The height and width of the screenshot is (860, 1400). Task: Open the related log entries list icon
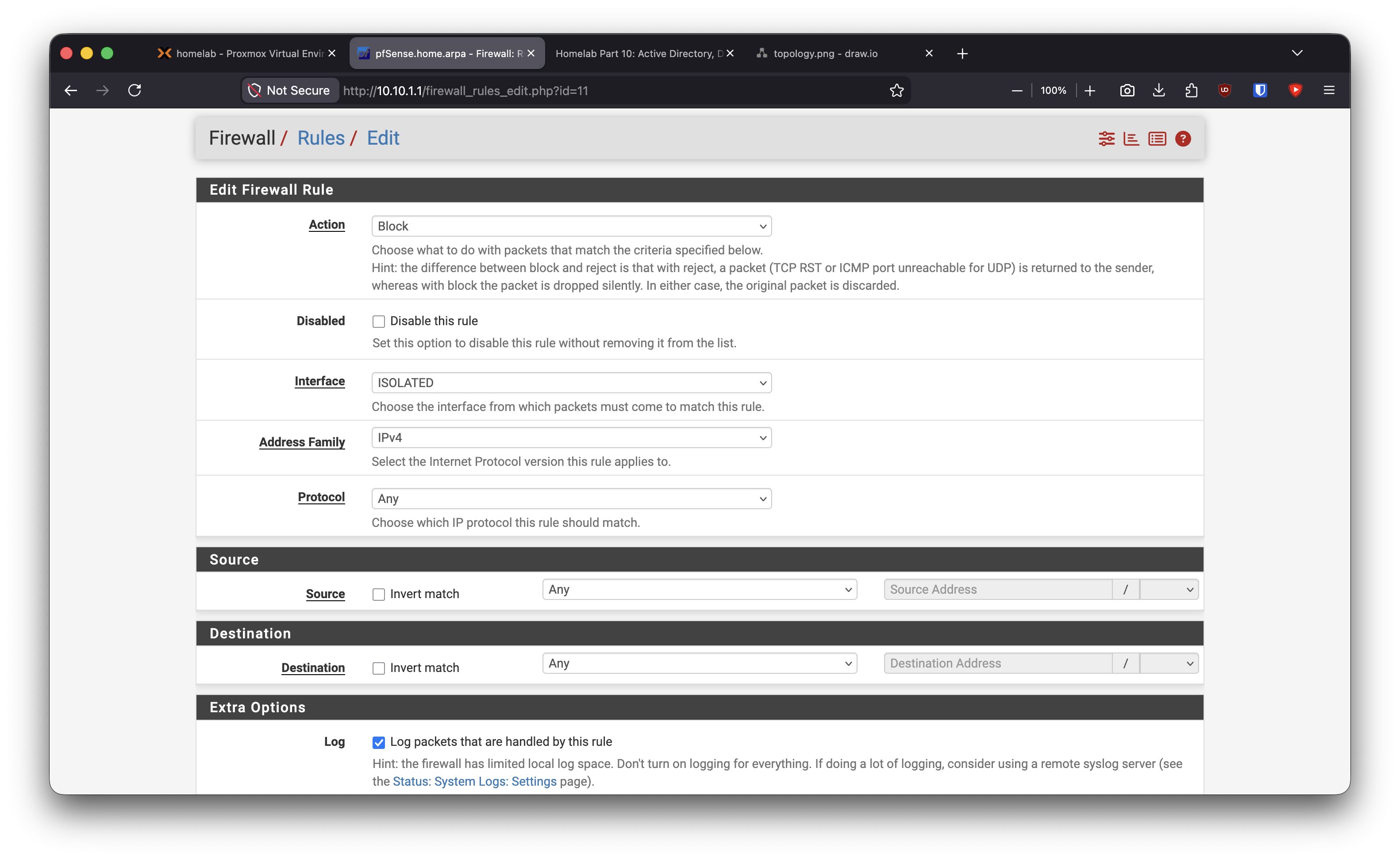point(1157,139)
